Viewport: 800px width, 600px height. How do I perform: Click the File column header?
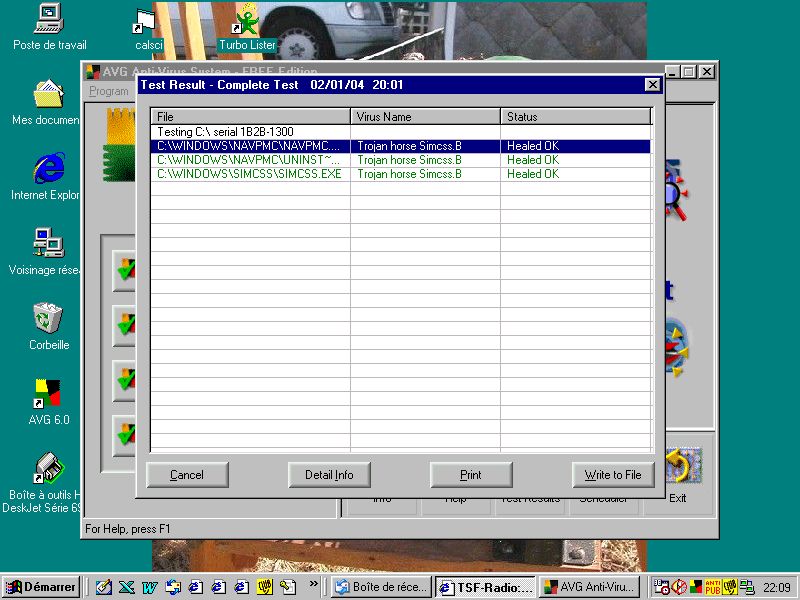(251, 116)
